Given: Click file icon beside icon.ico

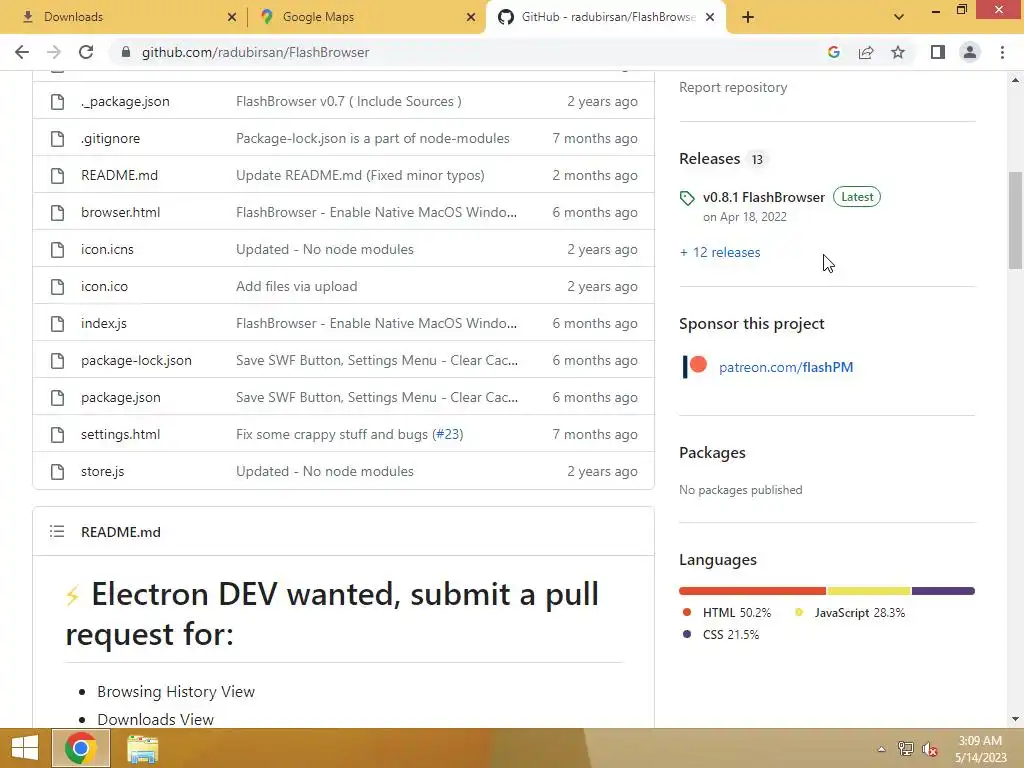Looking at the screenshot, I should point(57,286).
